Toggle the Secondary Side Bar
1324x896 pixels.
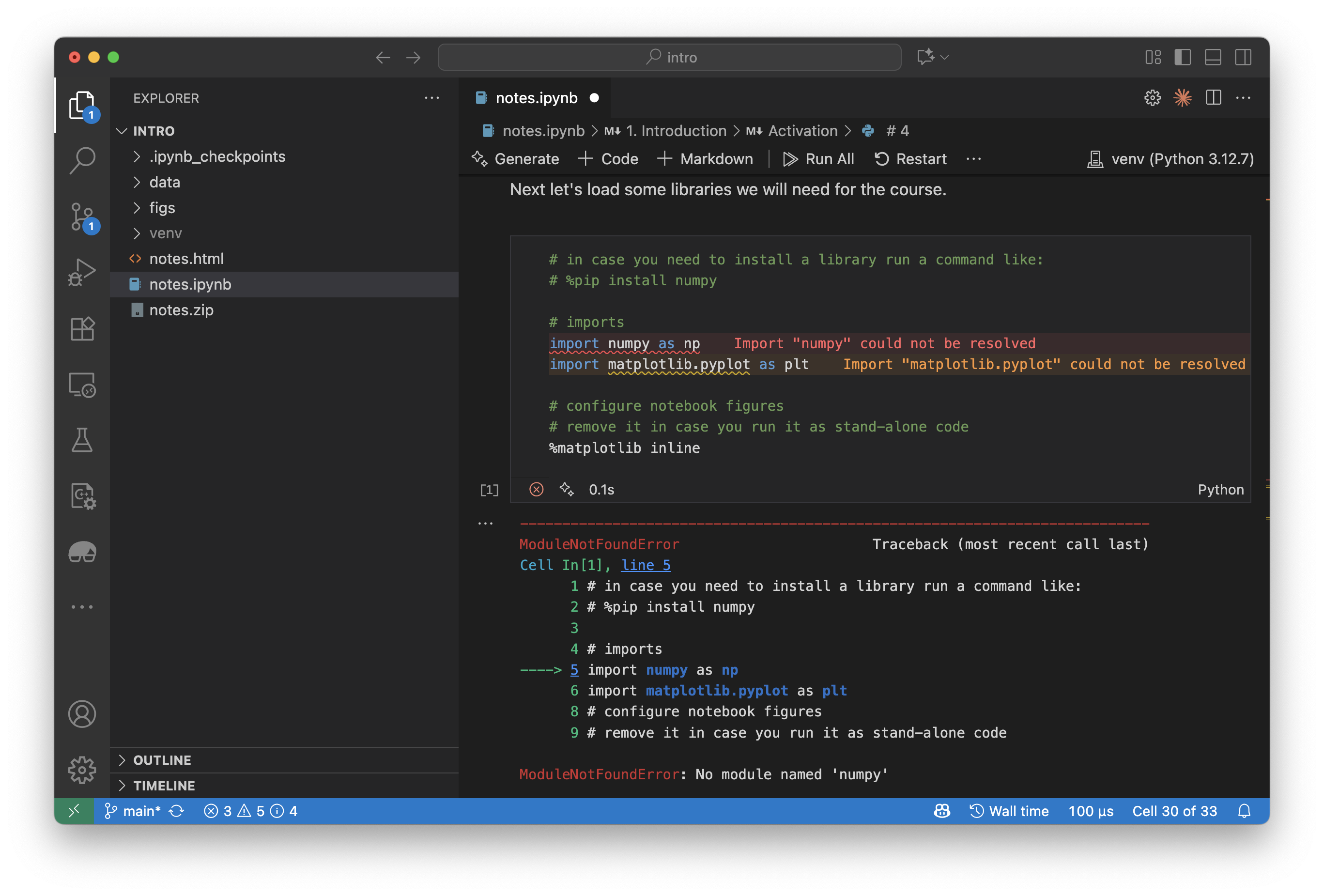click(x=1243, y=57)
